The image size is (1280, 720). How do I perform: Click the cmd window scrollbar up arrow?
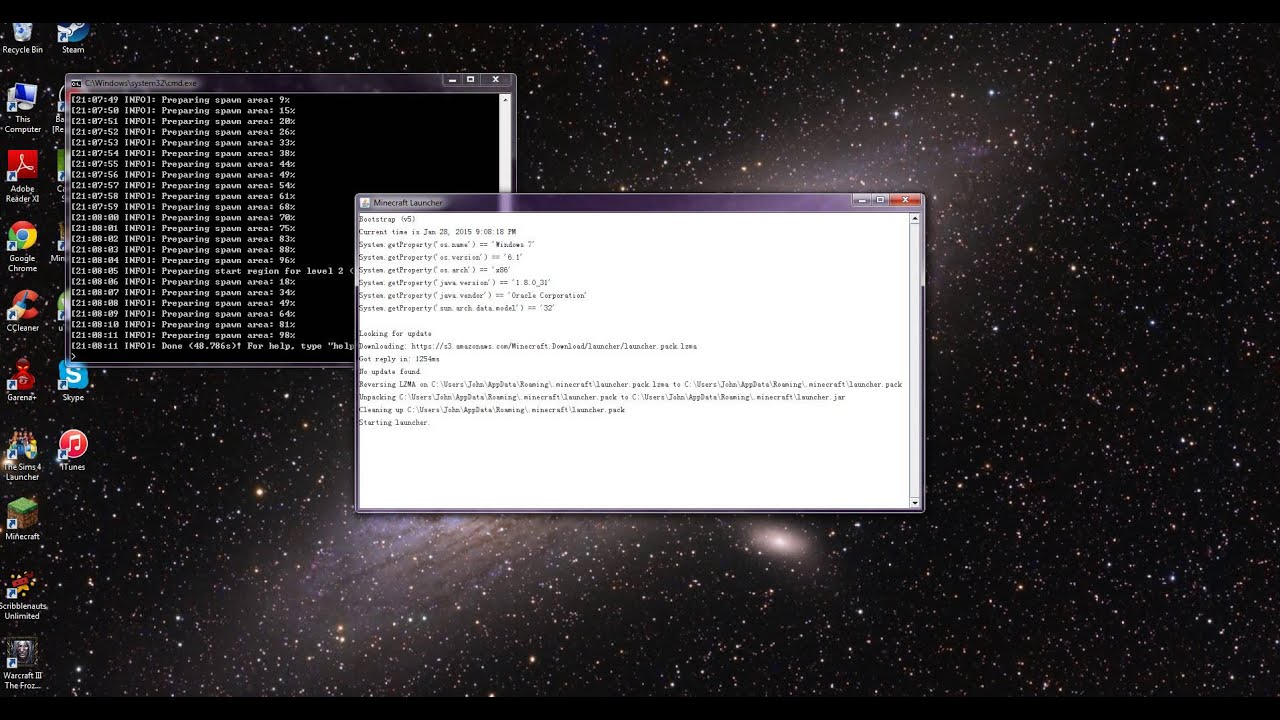tap(505, 100)
